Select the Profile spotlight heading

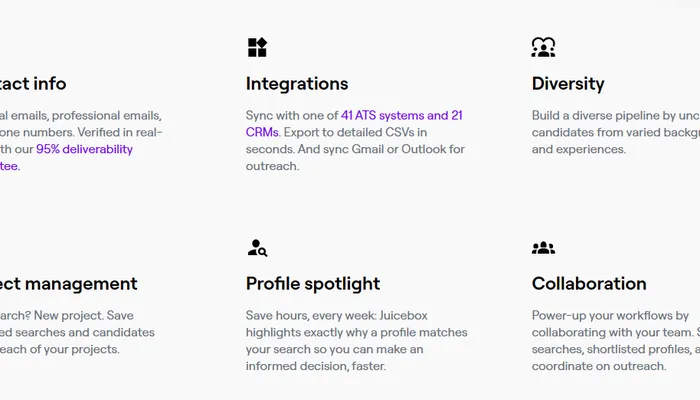tap(313, 284)
